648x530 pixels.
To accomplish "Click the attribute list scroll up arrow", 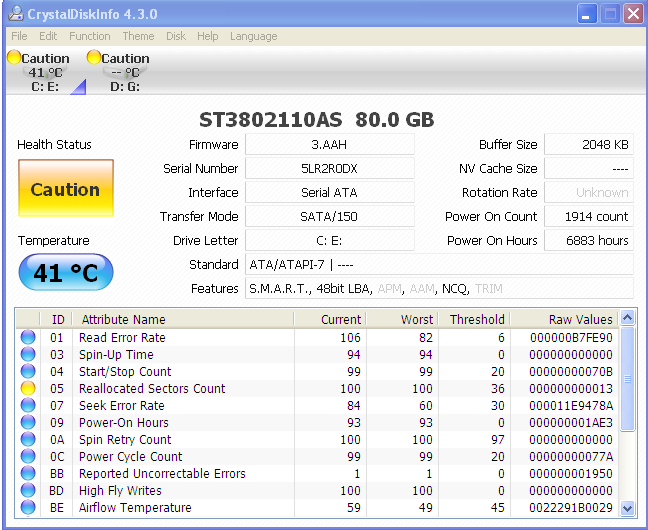I will coord(627,318).
